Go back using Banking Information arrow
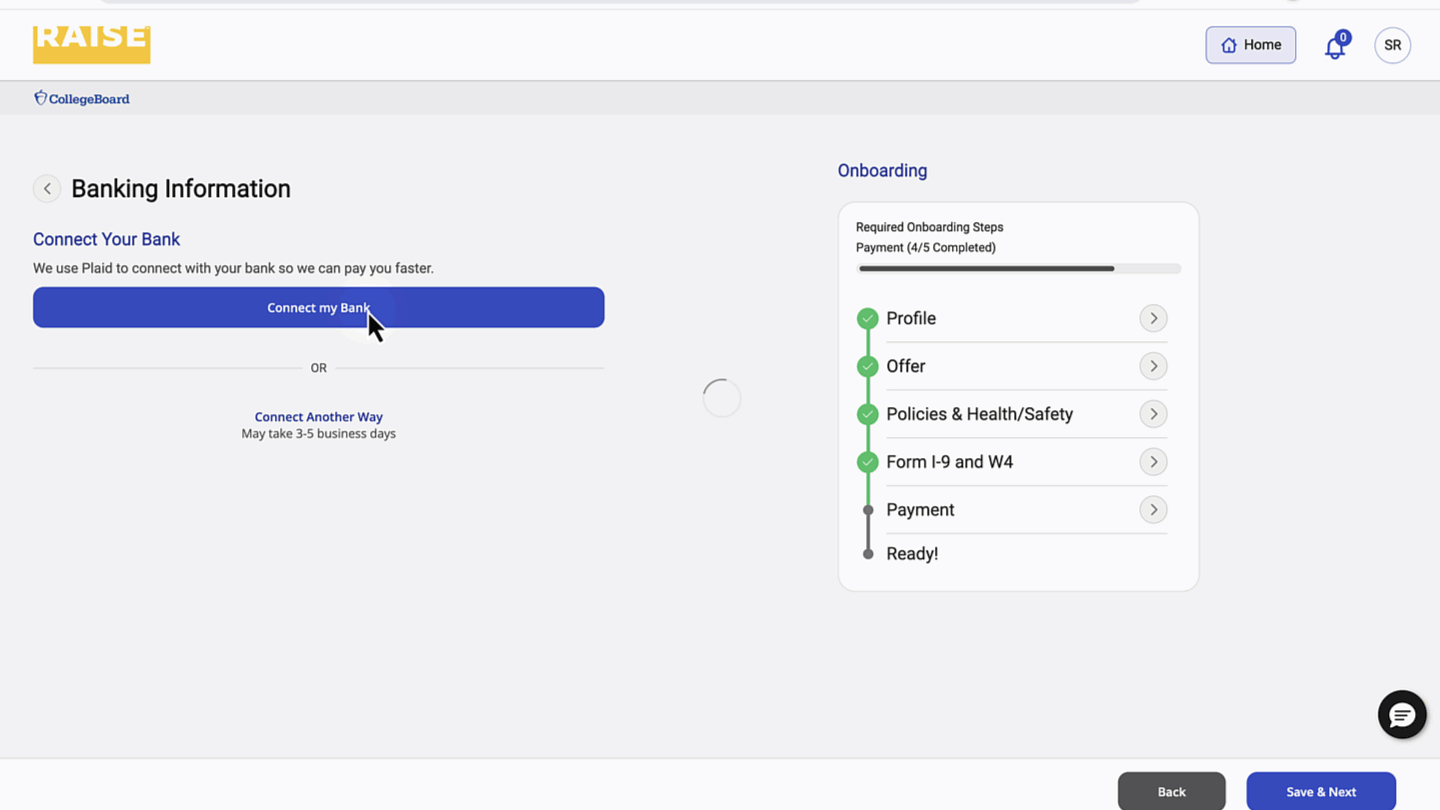 (x=47, y=189)
